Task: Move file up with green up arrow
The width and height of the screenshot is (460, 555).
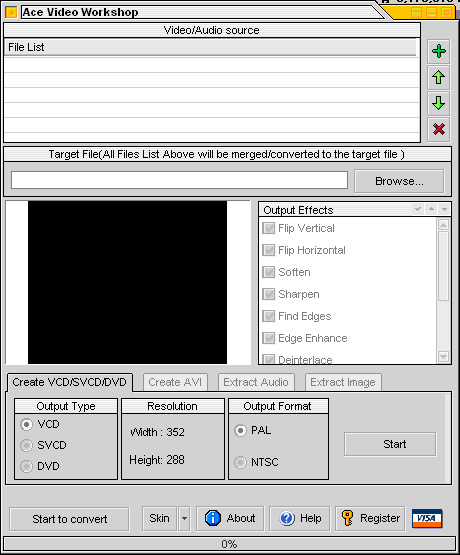Action: tap(438, 77)
